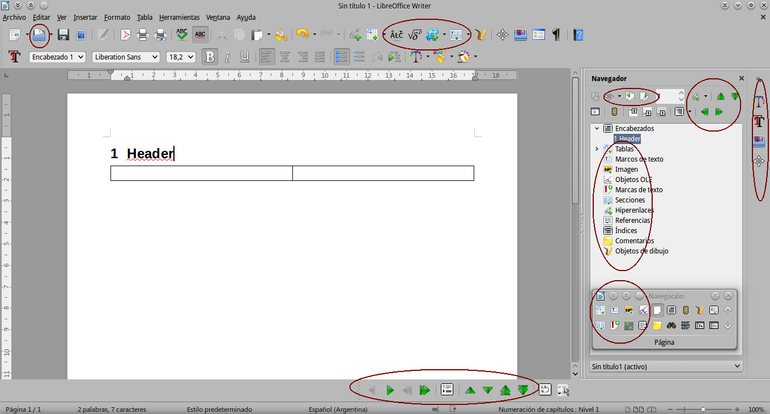Toggle Bold formatting button
The image size is (770, 414).
pyautogui.click(x=209, y=57)
